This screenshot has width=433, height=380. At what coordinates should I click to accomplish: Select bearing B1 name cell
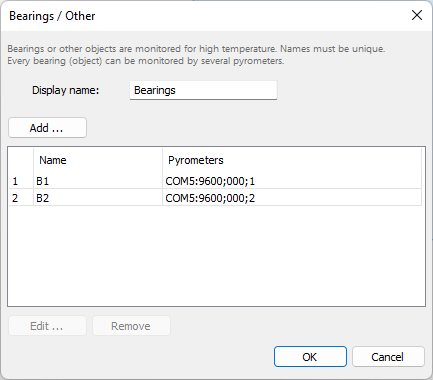(x=98, y=181)
